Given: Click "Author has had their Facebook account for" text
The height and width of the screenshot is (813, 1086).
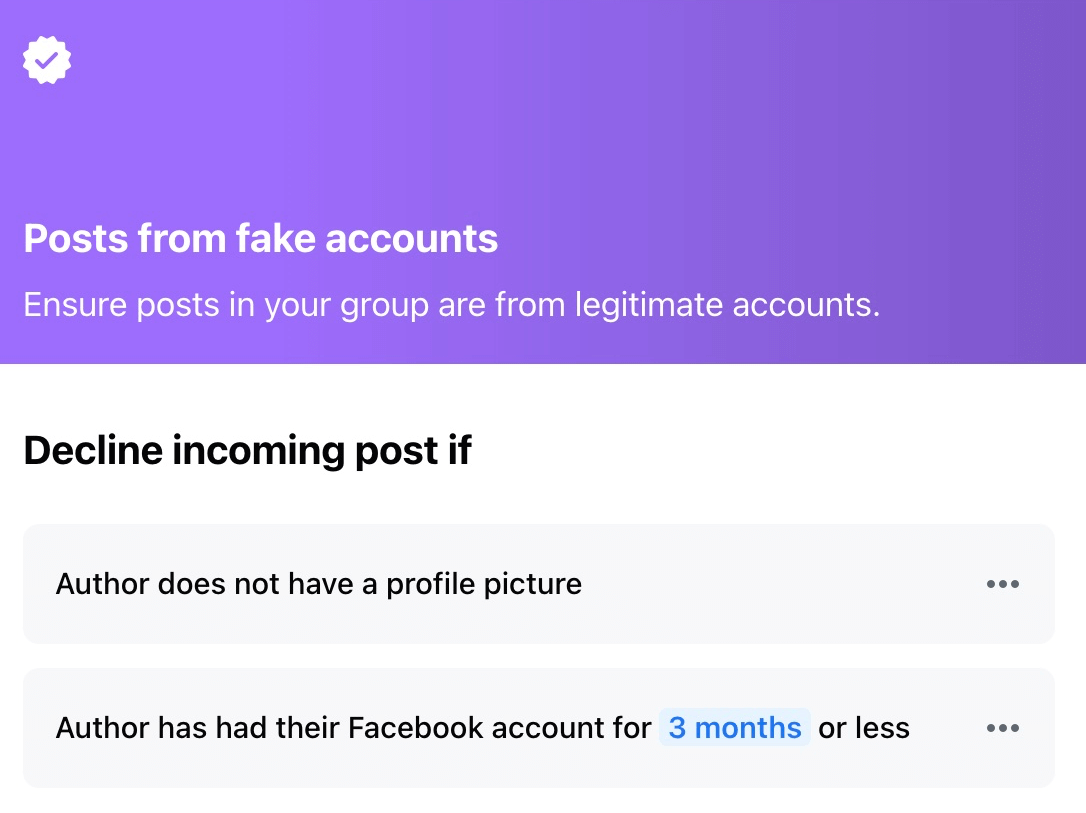Looking at the screenshot, I should [353, 728].
